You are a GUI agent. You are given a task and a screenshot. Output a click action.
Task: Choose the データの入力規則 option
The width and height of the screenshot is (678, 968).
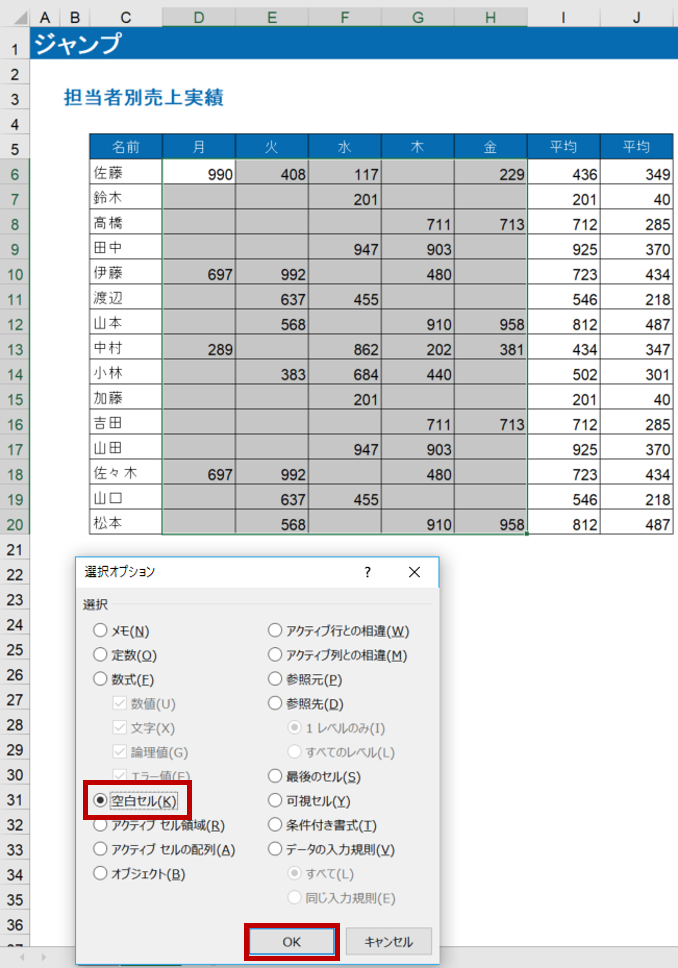[x=276, y=849]
